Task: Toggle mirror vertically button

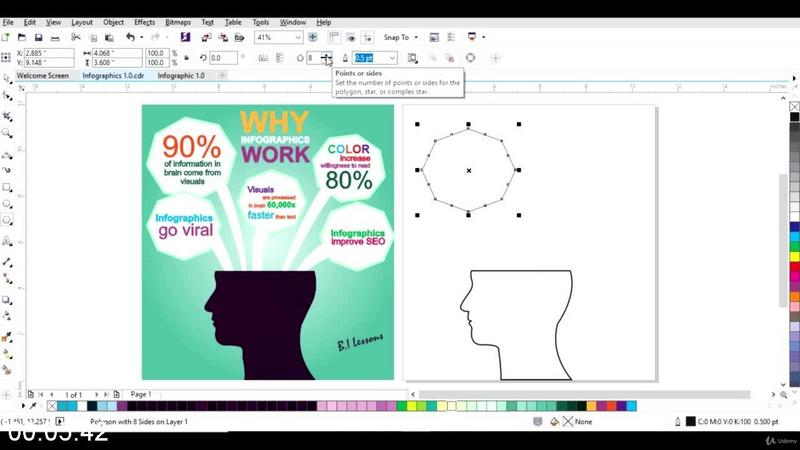Action: [x=280, y=58]
